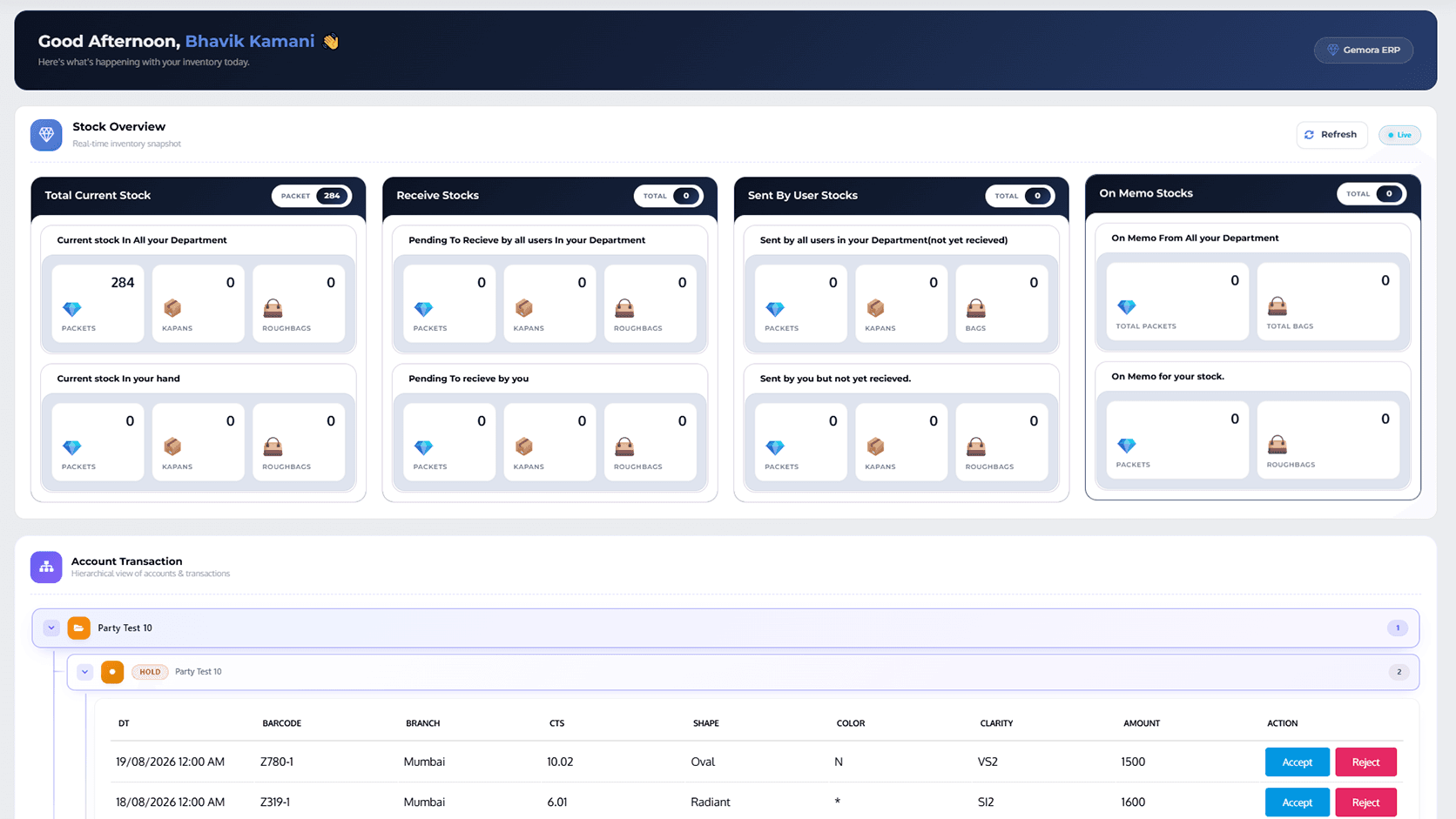Click the CLARITY column header

pos(996,723)
